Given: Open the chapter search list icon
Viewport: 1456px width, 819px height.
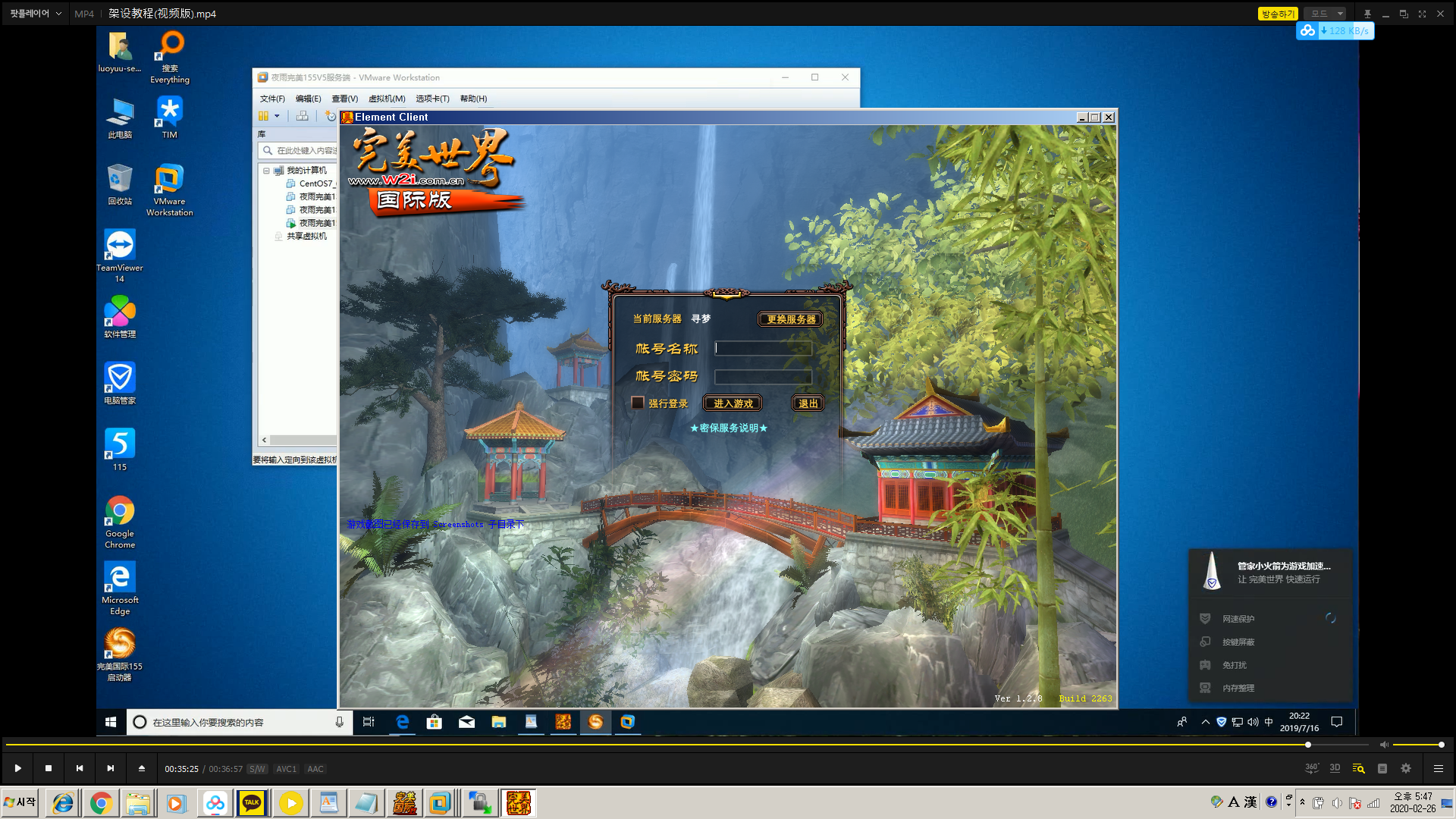Looking at the screenshot, I should click(x=1358, y=768).
